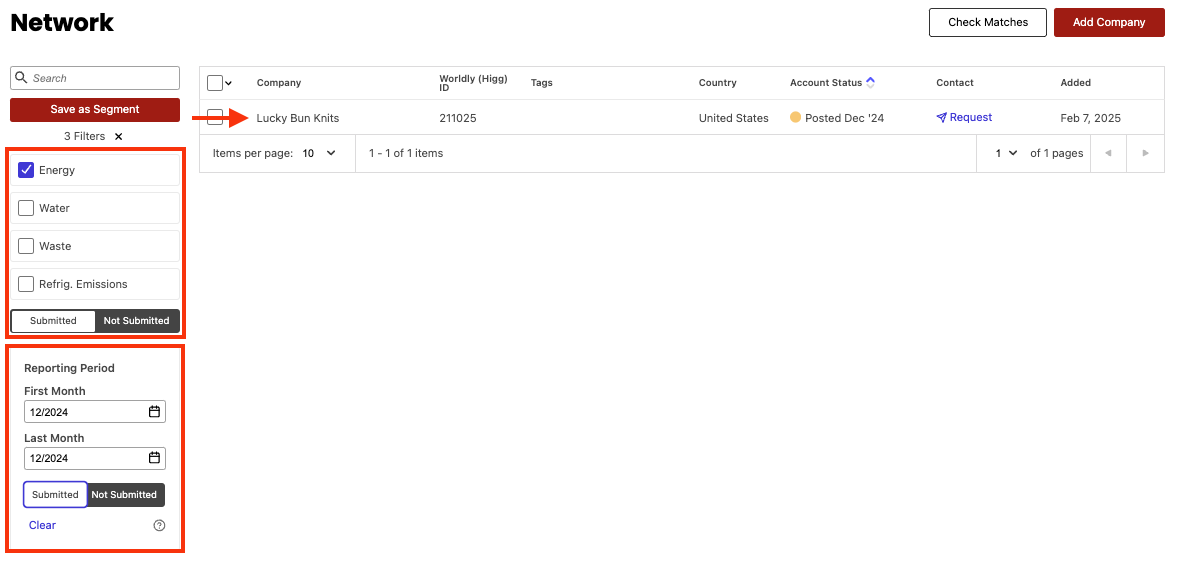Check the Refrig. Emissions filter checkbox
This screenshot has height=564, width=1177.
(26, 284)
